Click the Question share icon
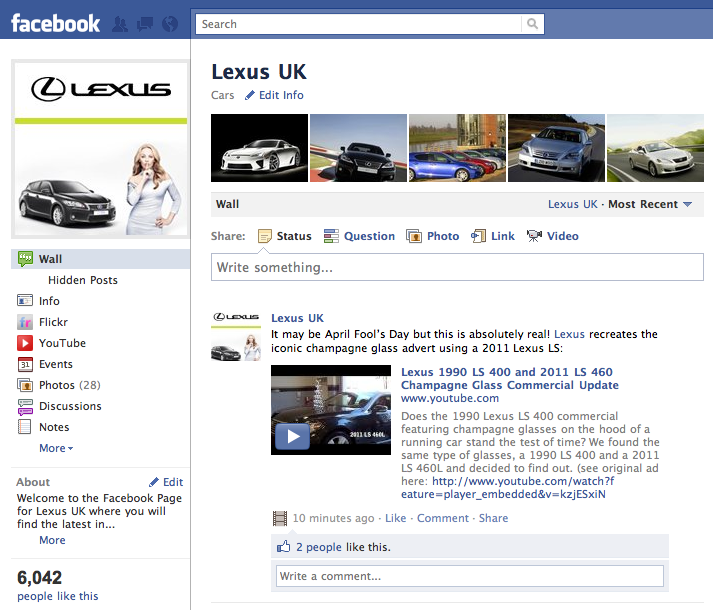Image resolution: width=713 pixels, height=610 pixels. pyautogui.click(x=331, y=236)
